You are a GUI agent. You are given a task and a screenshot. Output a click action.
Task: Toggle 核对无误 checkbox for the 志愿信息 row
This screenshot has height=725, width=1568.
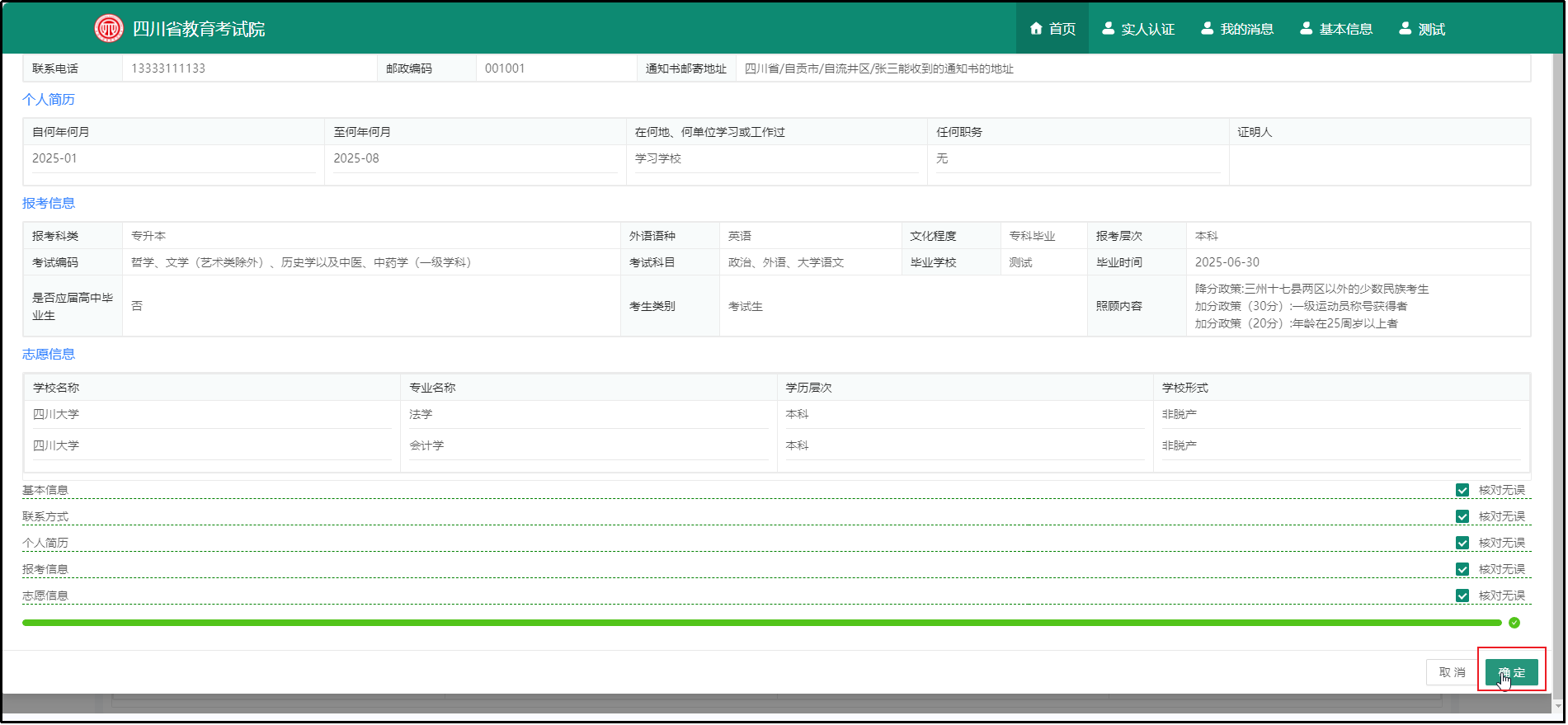point(1462,596)
